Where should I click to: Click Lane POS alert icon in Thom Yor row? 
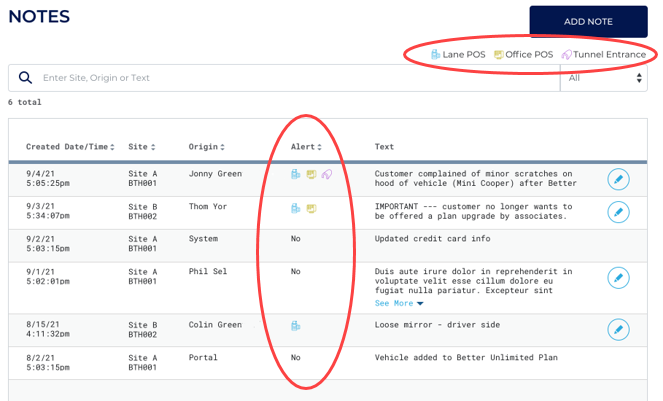[296, 208]
